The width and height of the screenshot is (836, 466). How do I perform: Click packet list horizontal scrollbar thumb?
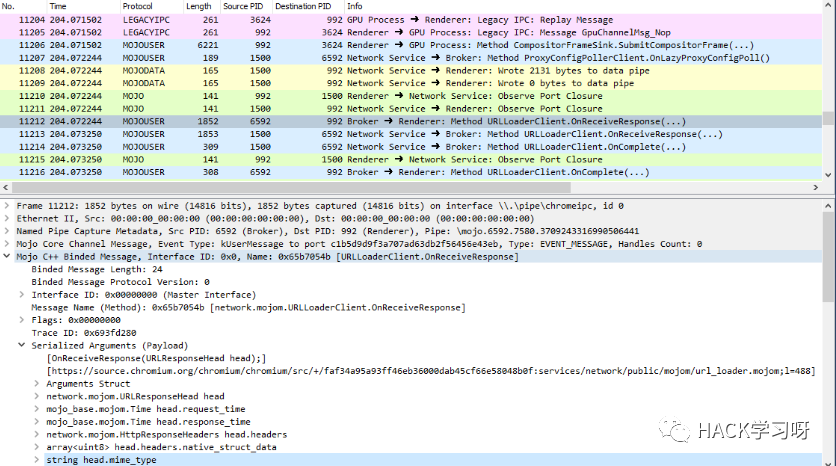pos(291,188)
